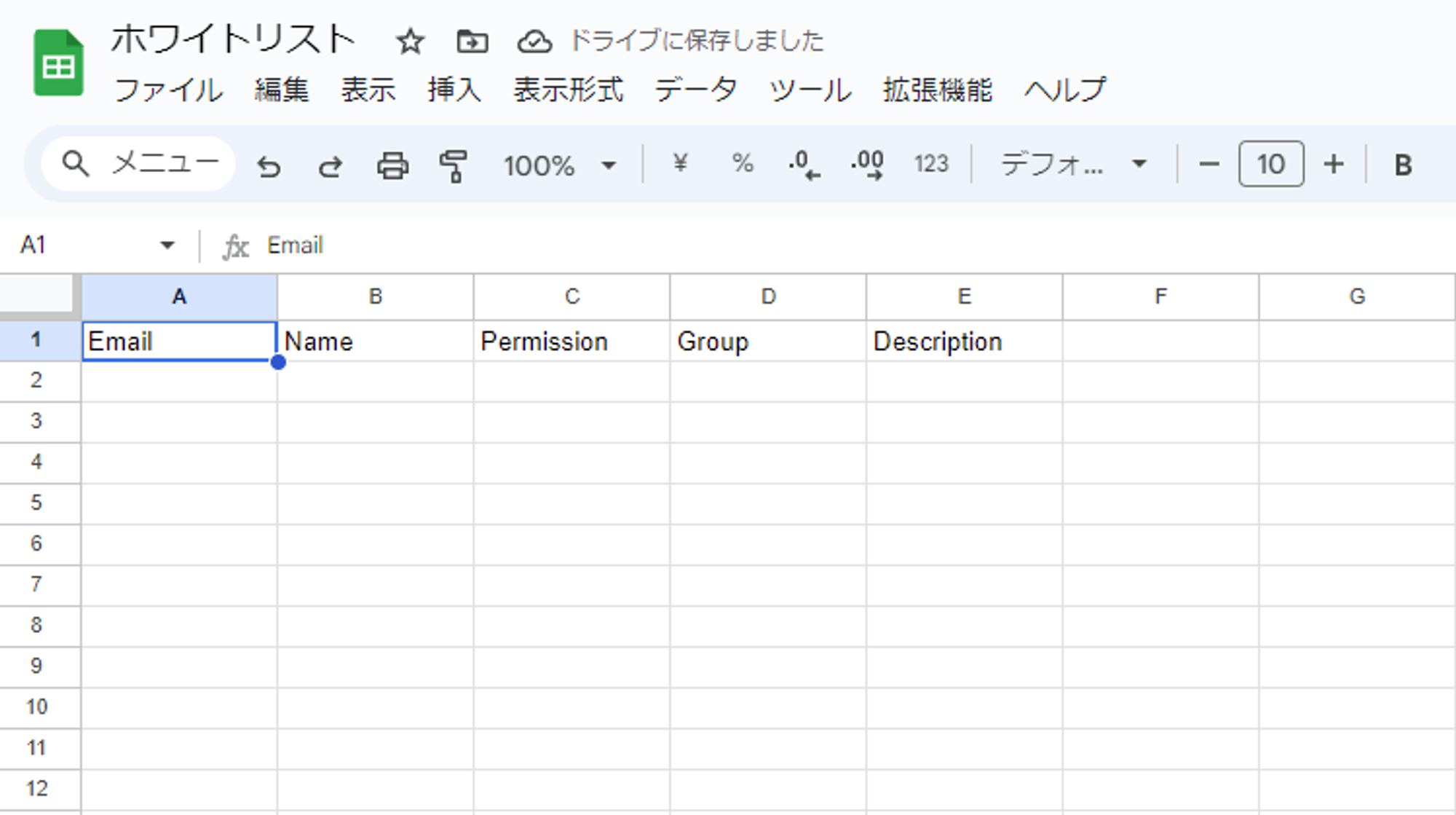This screenshot has height=815, width=1456.
Task: Star the ホワイトリスト document
Action: (x=410, y=42)
